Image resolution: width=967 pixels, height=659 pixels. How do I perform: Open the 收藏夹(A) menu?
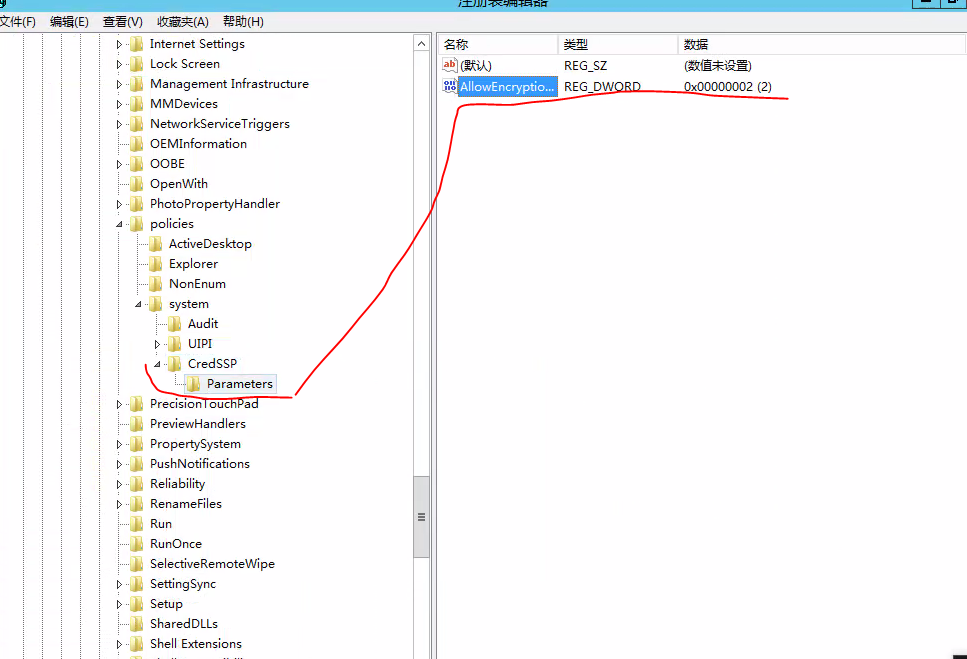click(183, 22)
